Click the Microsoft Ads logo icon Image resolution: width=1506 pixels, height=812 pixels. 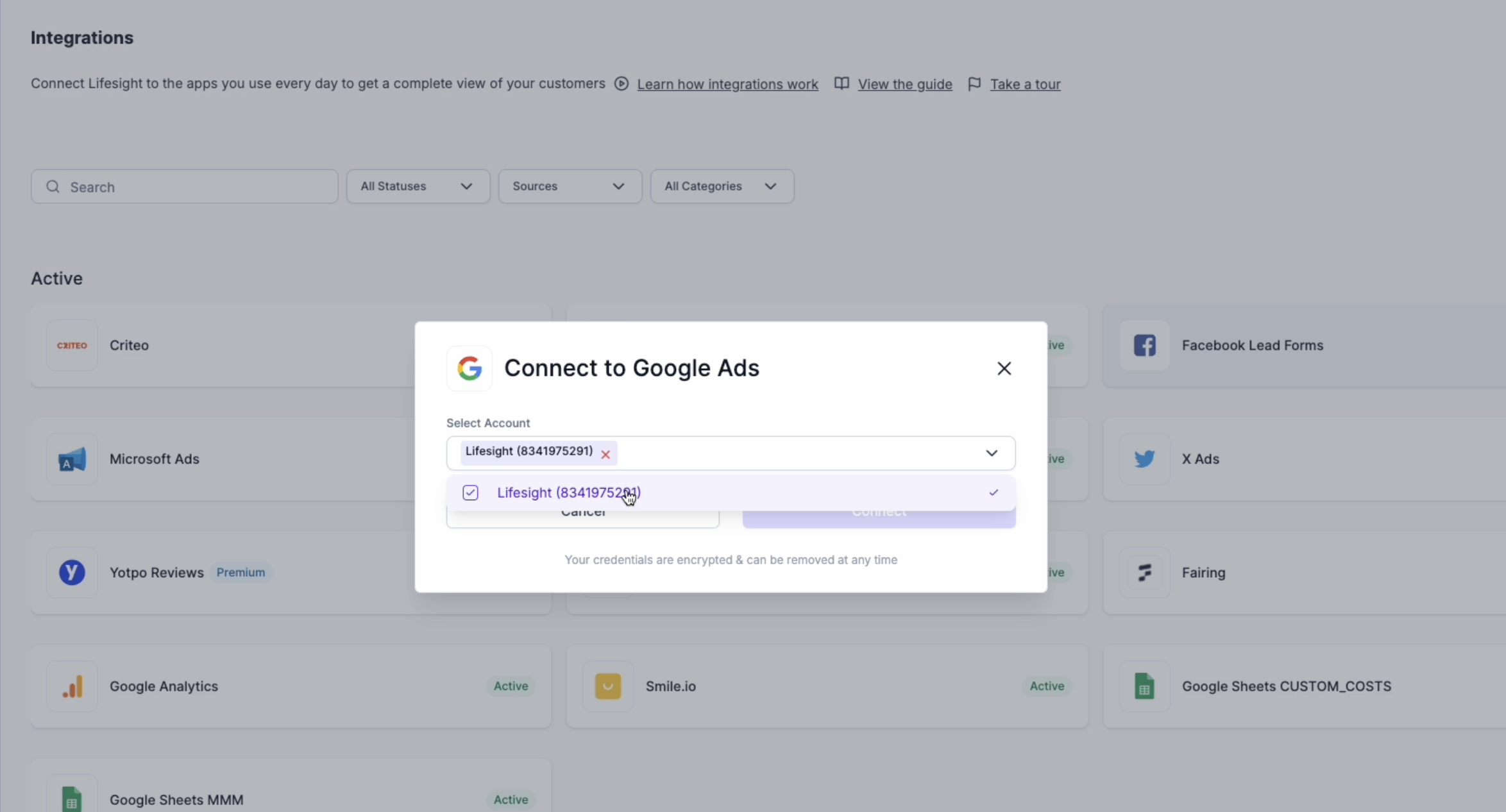point(72,459)
